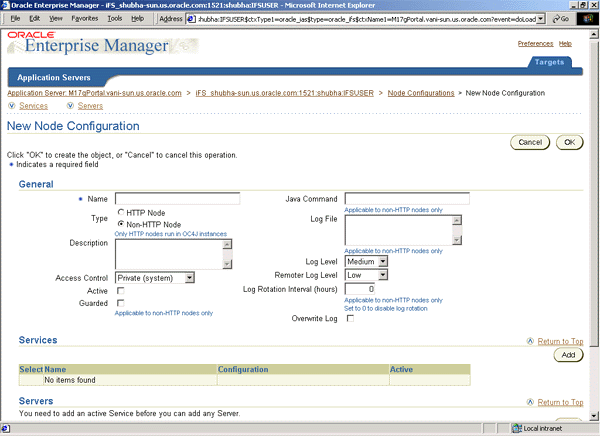Click the page scrollbar up arrow
The image size is (600, 436).
[593, 34]
